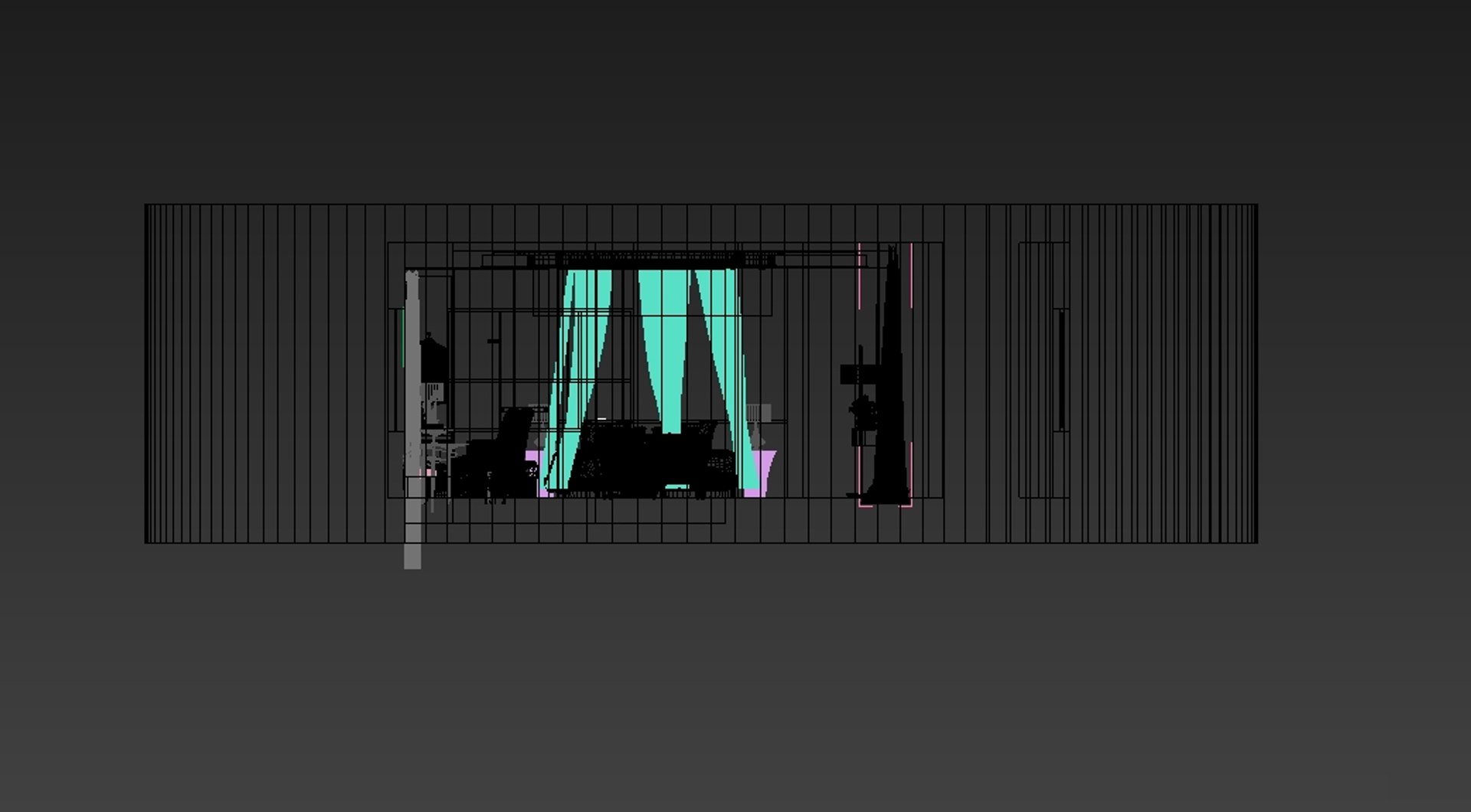
Task: Select the dark vertical door handle at right
Action: [x=1061, y=370]
